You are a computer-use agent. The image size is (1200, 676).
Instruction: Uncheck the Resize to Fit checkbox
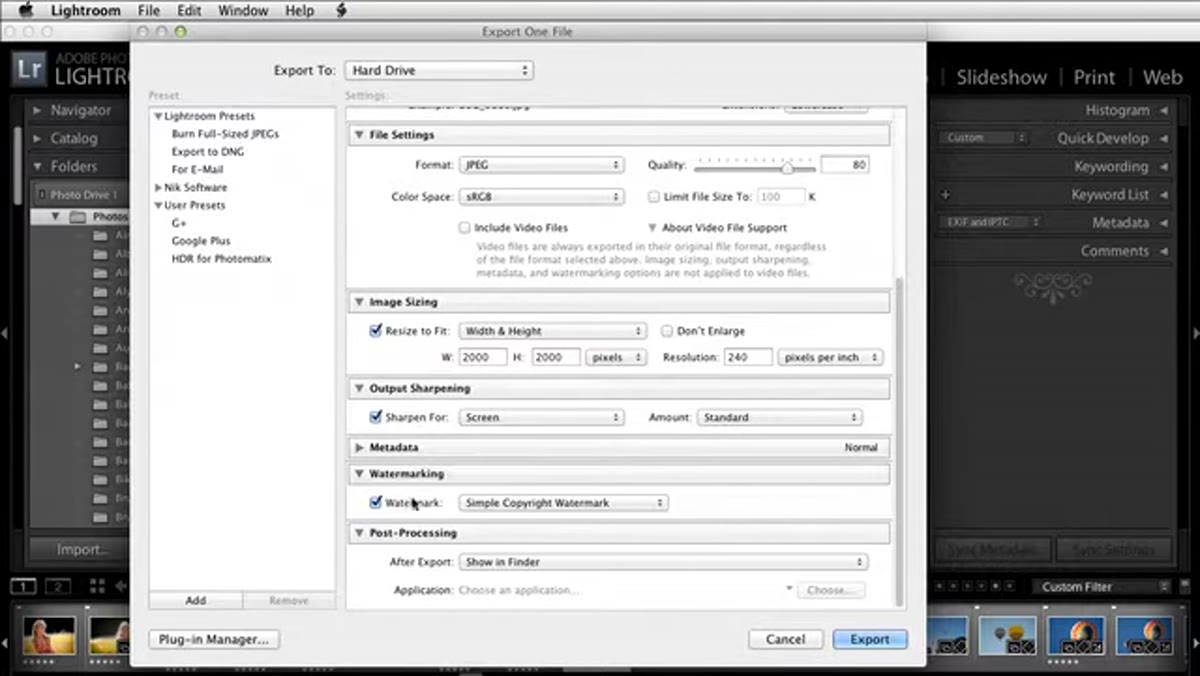point(376,331)
